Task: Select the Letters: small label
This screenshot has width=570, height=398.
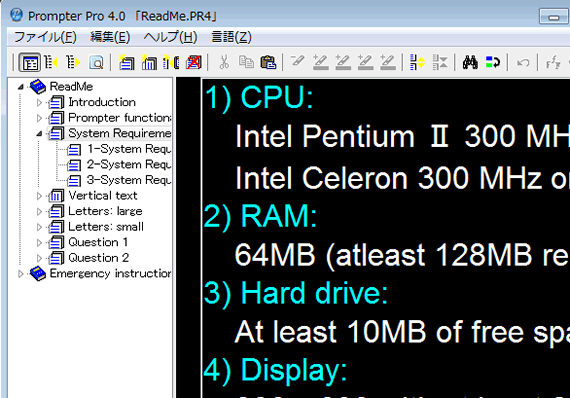Action: pos(106,227)
